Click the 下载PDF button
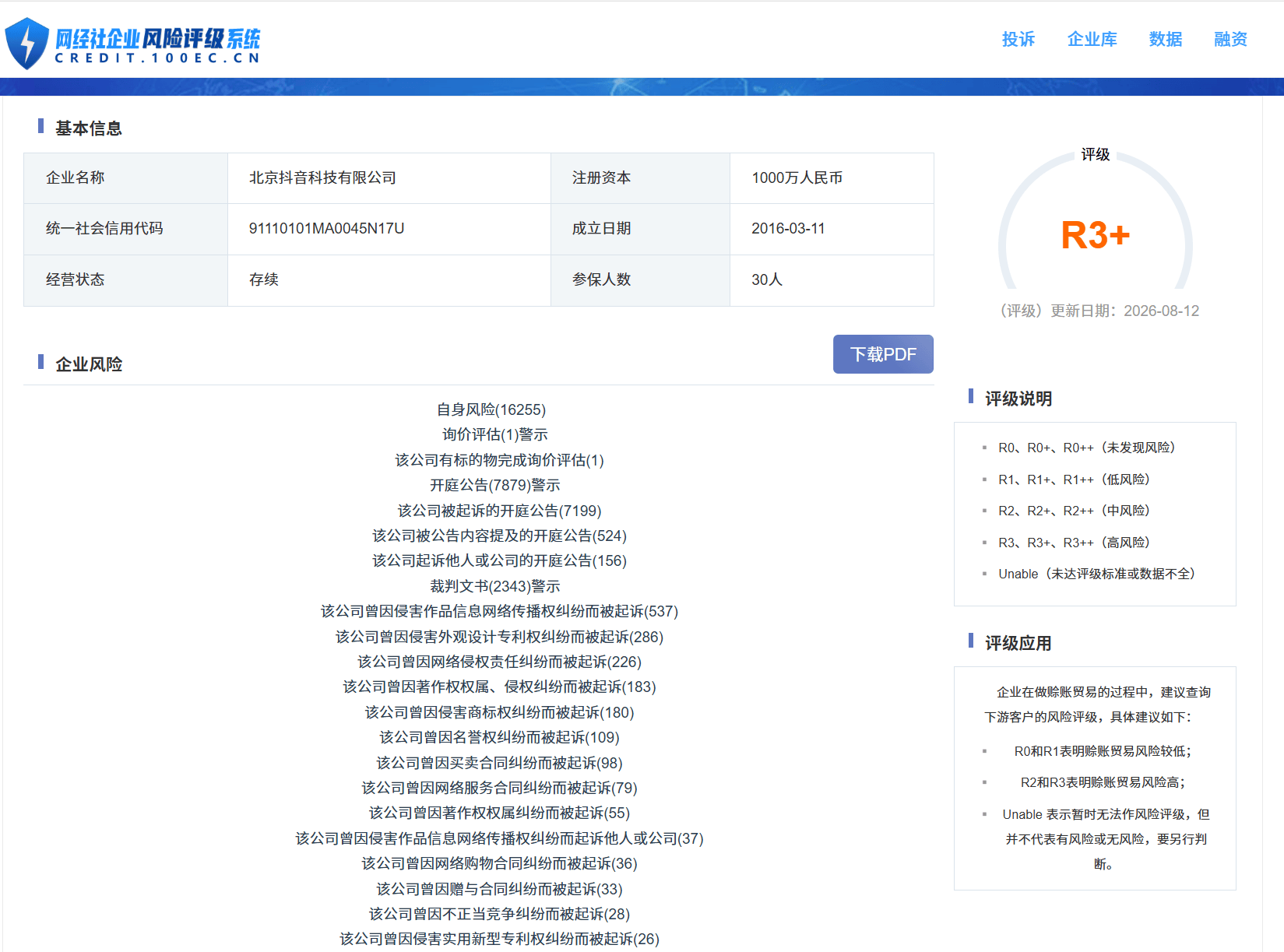The height and width of the screenshot is (952, 1284). 883,354
